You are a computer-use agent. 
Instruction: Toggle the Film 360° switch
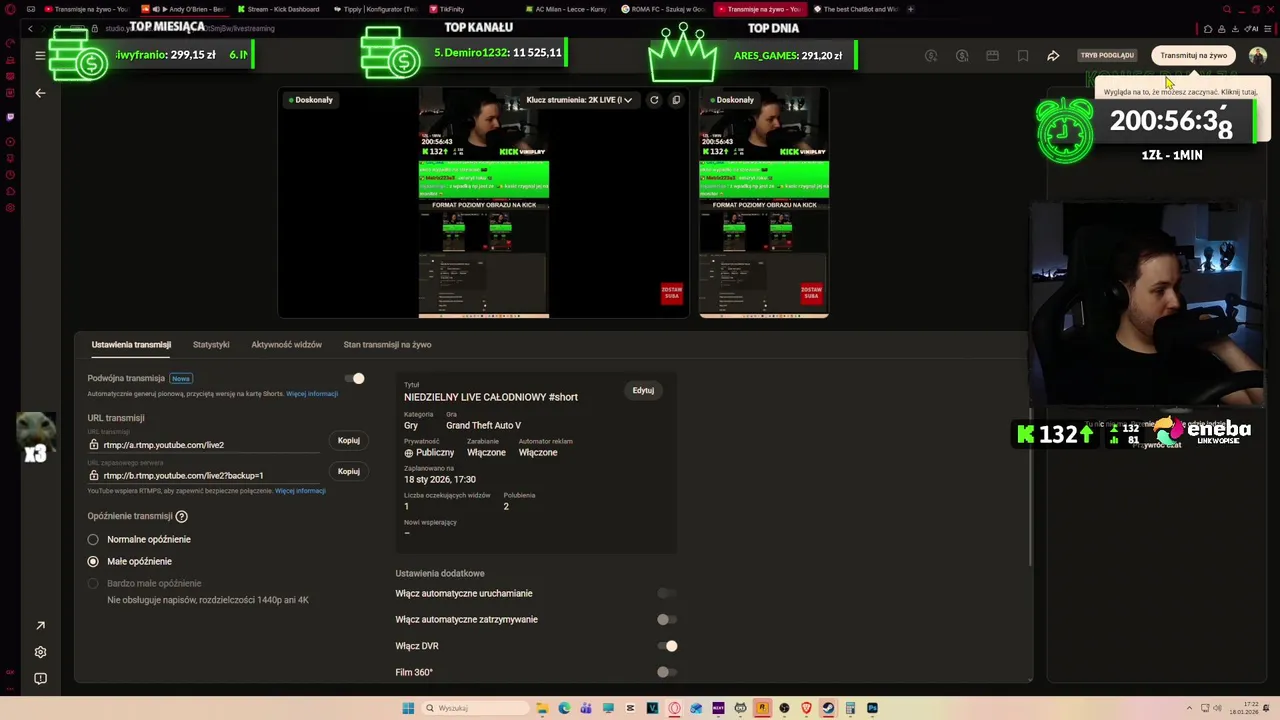click(666, 672)
